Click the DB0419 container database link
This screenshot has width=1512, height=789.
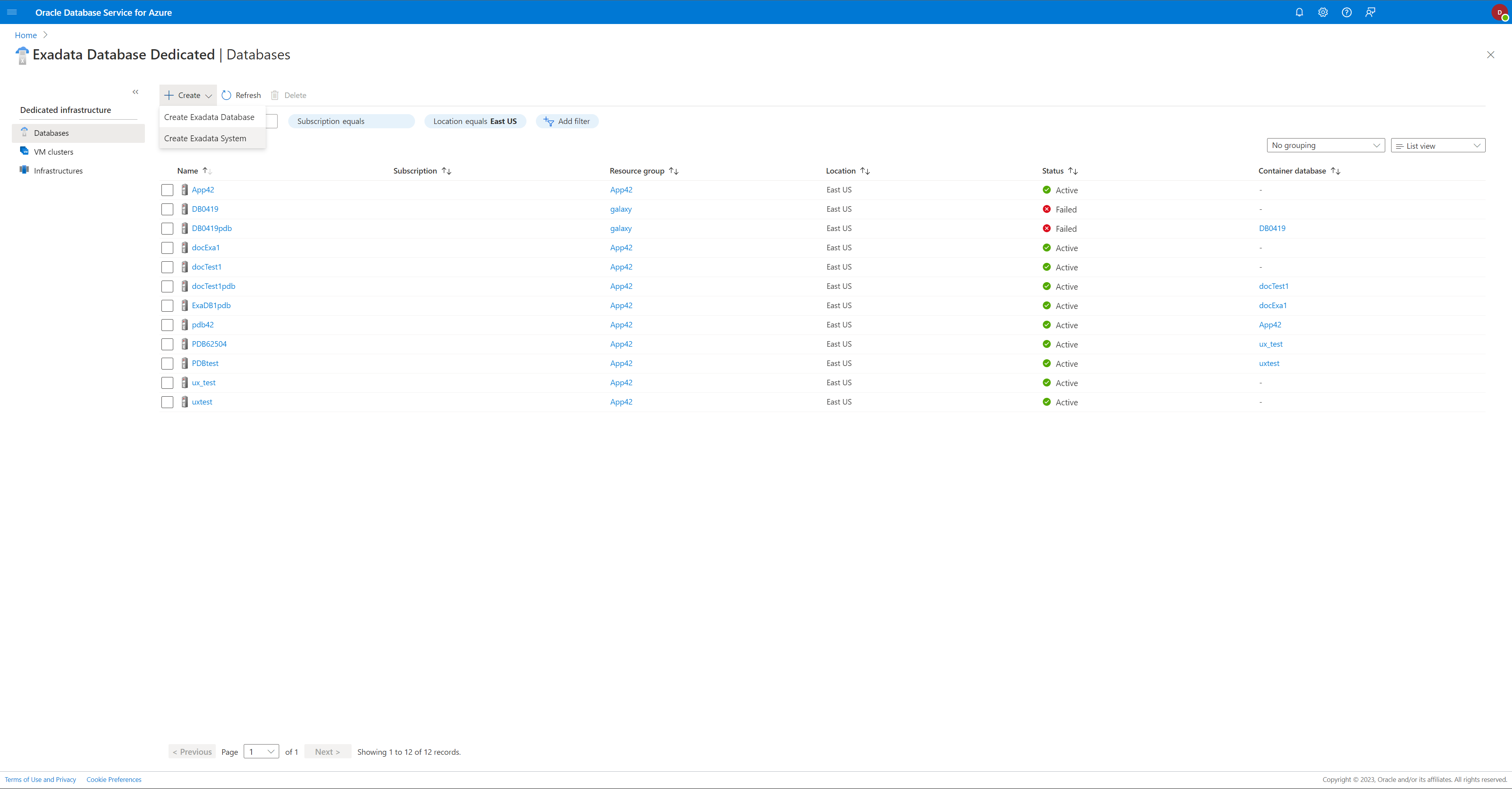pos(1272,228)
